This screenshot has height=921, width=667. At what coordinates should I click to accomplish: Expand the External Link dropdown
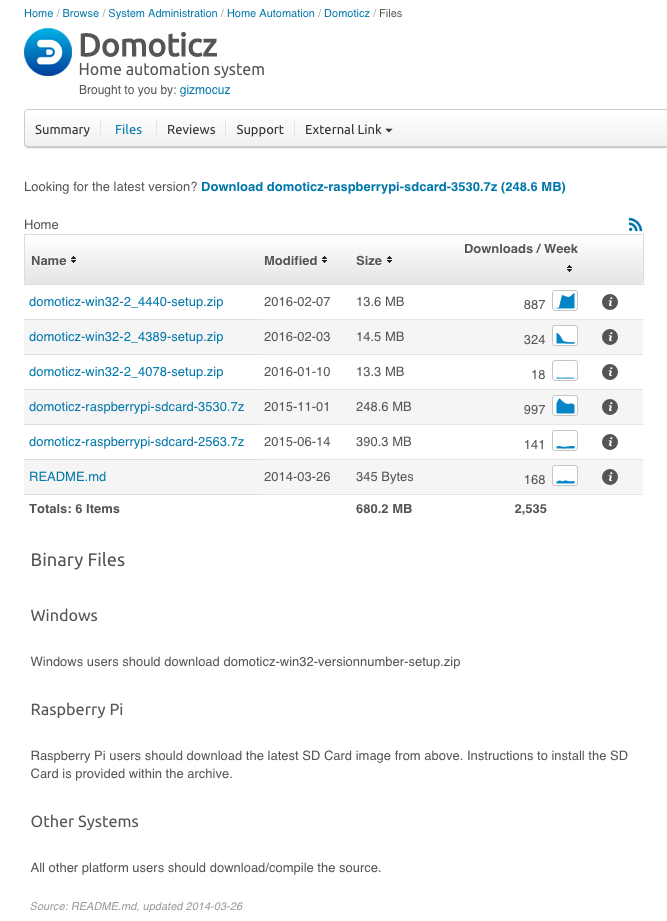point(348,129)
